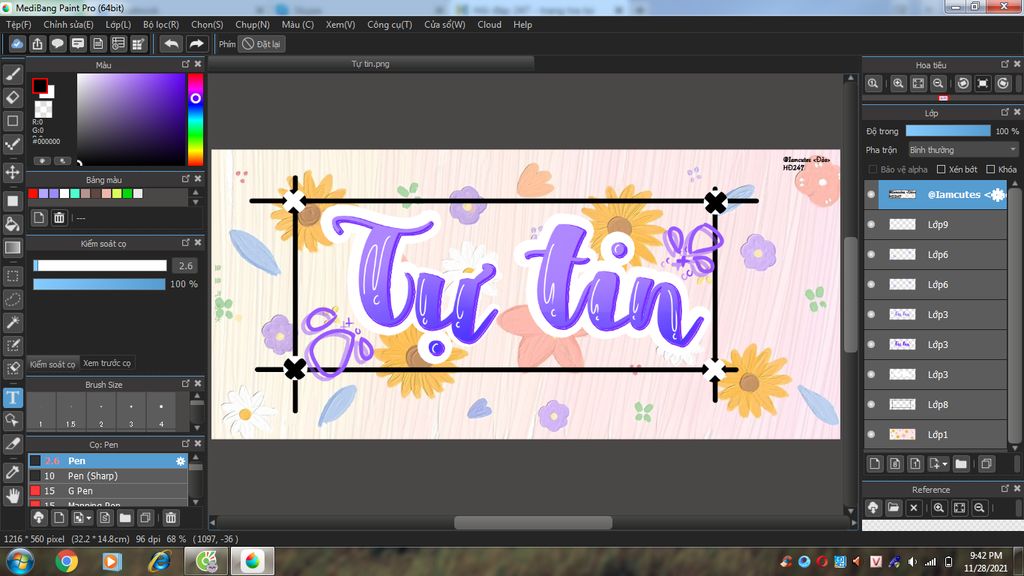Open Google Chrome from taskbar
The width and height of the screenshot is (1024, 576).
[67, 561]
